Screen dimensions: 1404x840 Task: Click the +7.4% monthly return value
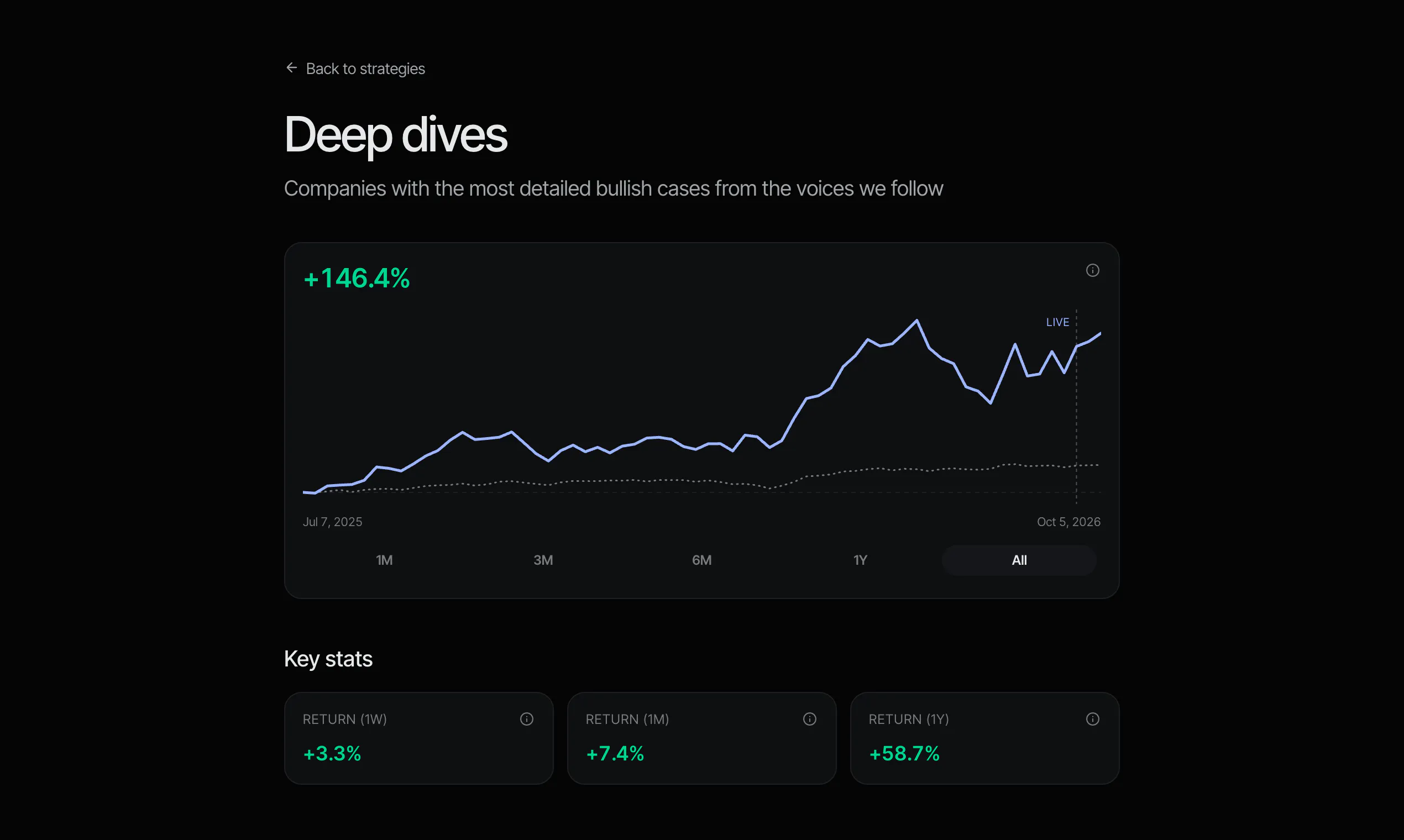[615, 753]
